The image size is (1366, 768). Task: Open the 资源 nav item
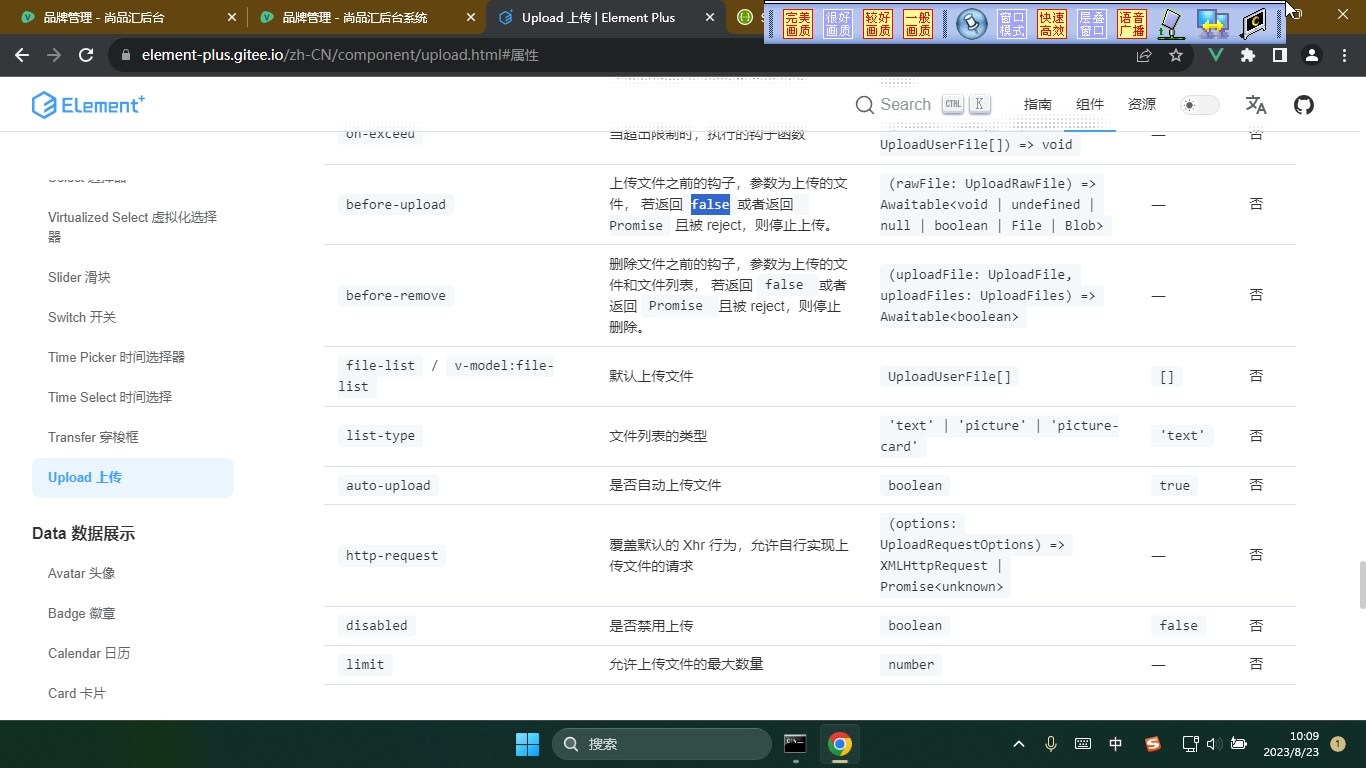click(1142, 105)
